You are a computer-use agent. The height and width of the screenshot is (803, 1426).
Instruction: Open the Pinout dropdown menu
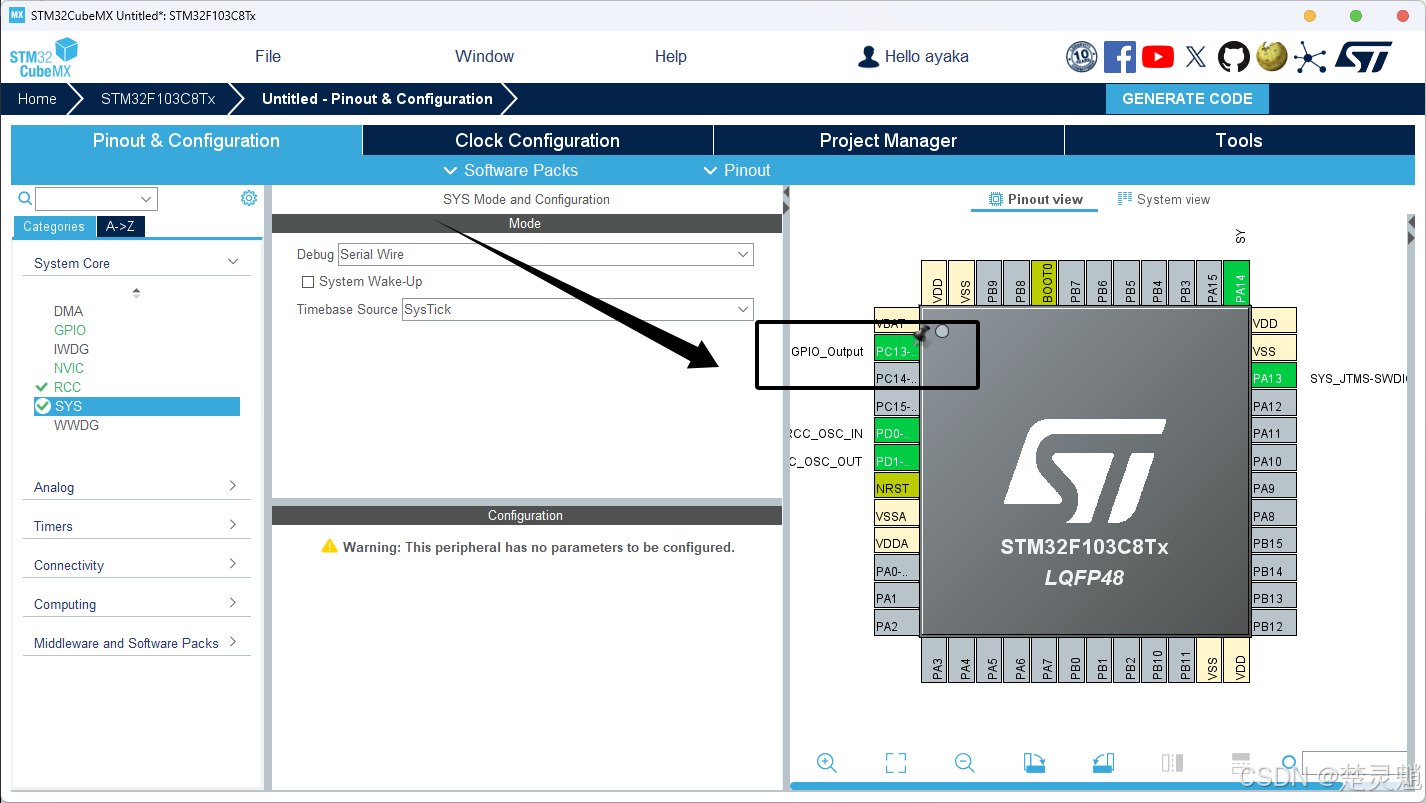coord(738,170)
